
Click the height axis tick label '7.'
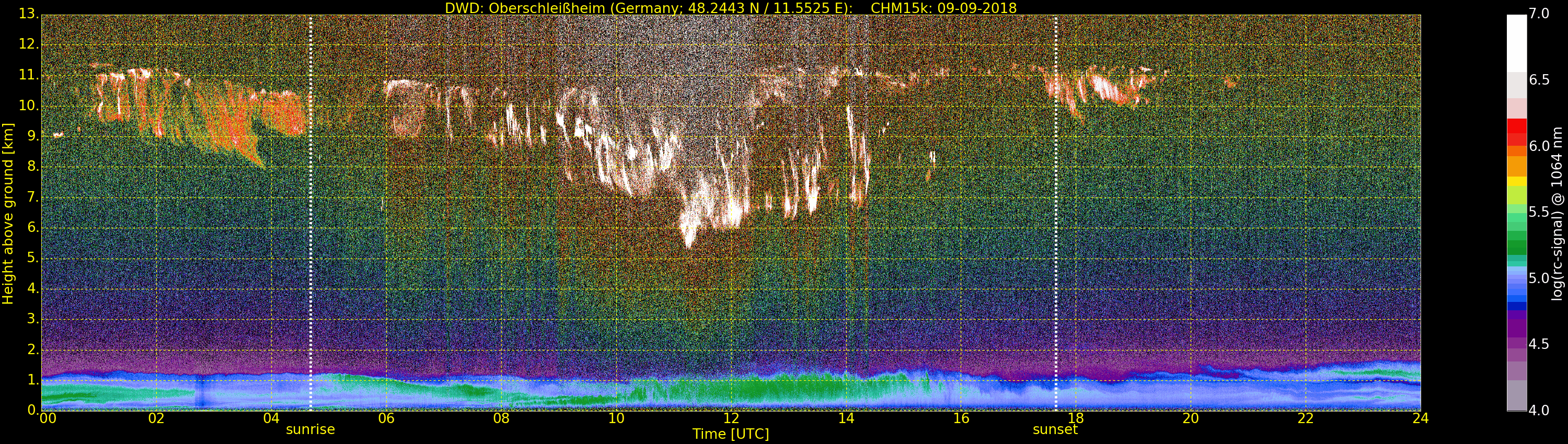click(x=32, y=197)
